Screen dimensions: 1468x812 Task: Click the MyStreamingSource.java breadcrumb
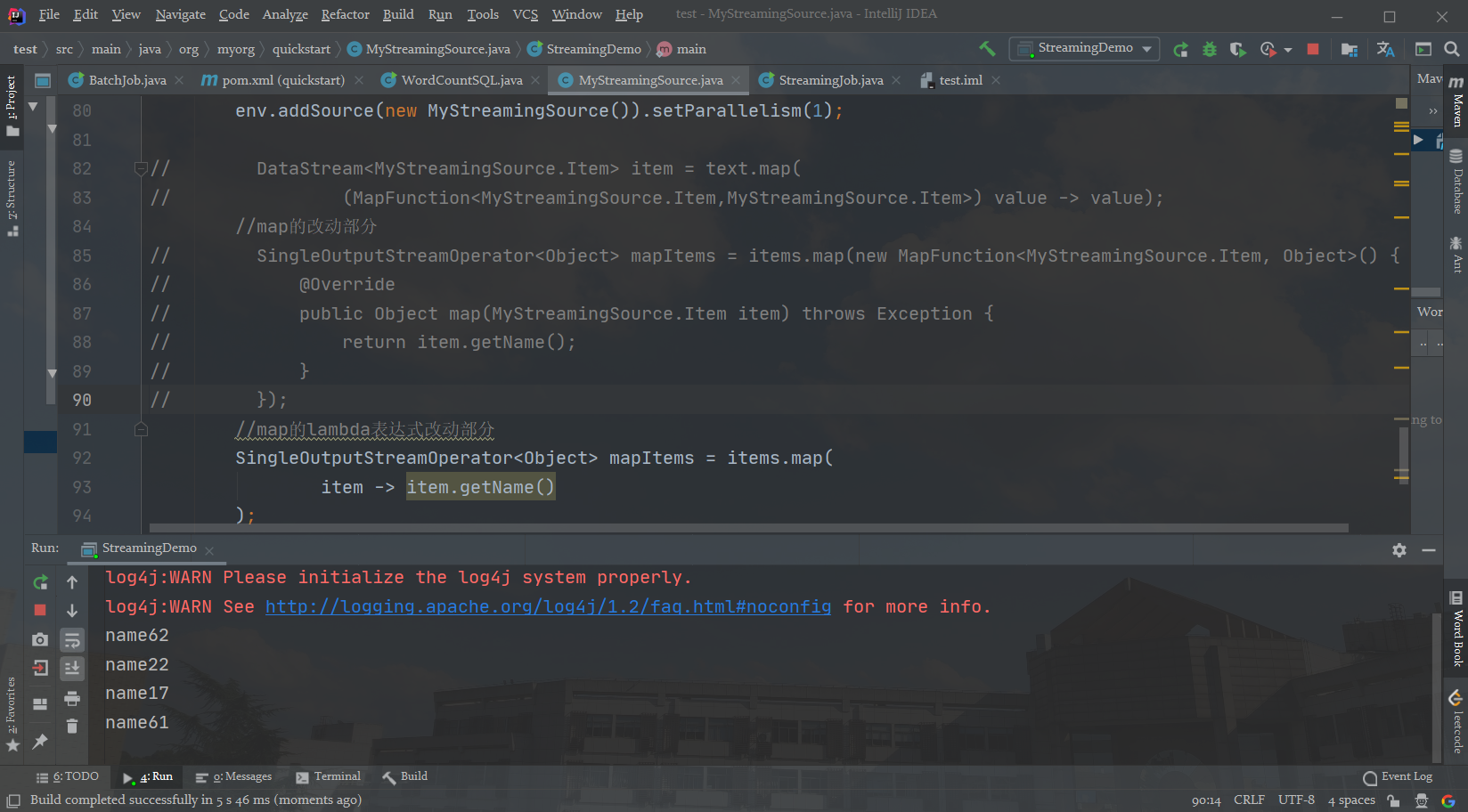pos(428,49)
